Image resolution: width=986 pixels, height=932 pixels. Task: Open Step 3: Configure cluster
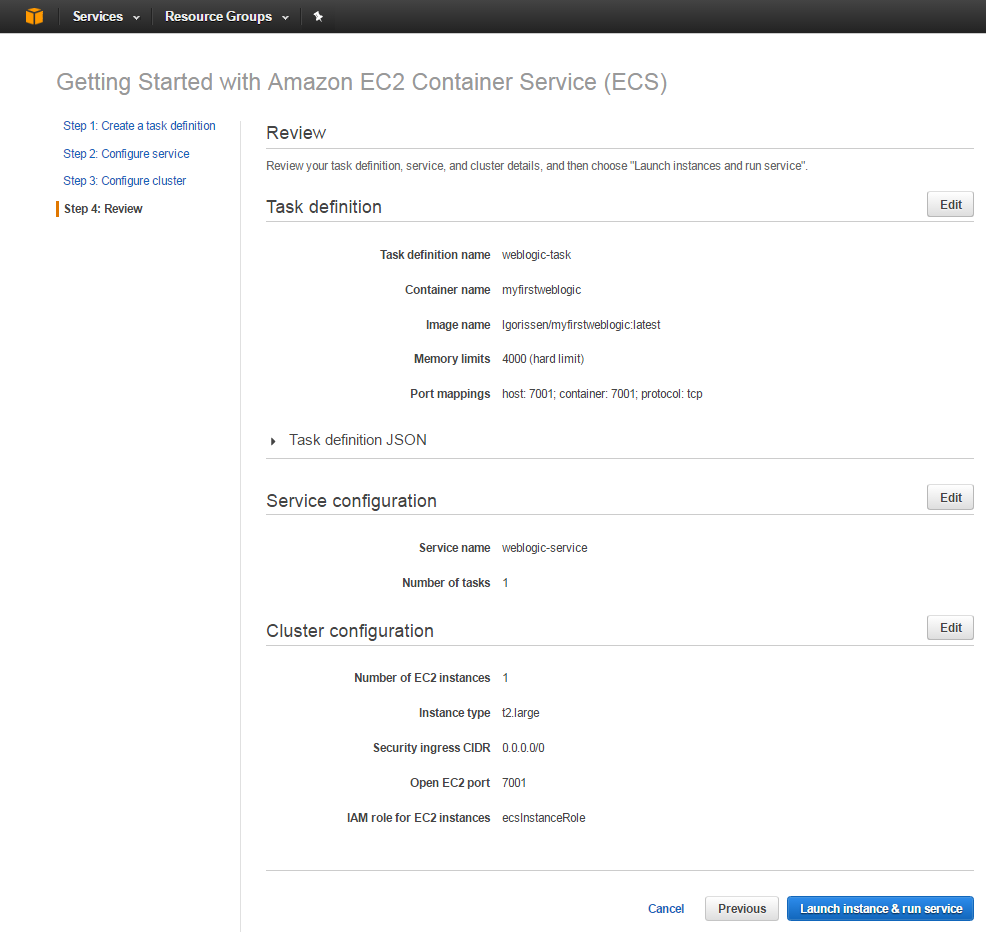(124, 181)
